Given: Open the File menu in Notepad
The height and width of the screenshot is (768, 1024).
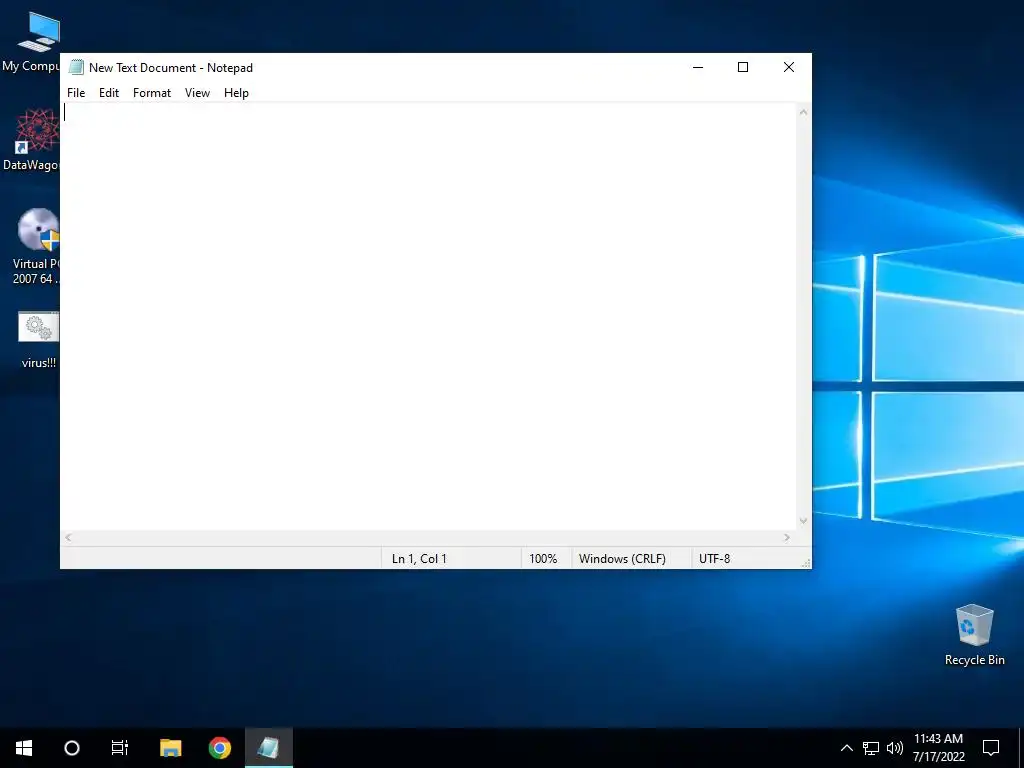Looking at the screenshot, I should coord(76,93).
